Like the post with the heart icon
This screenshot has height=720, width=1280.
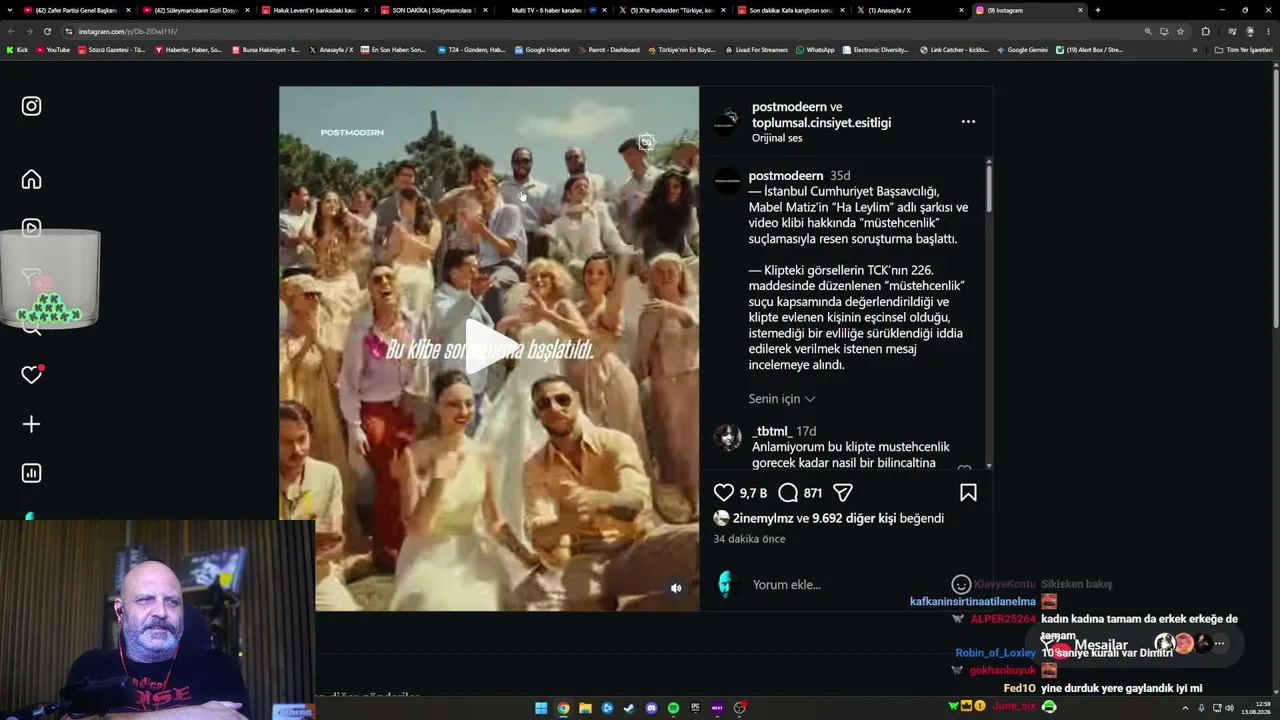[x=724, y=492]
